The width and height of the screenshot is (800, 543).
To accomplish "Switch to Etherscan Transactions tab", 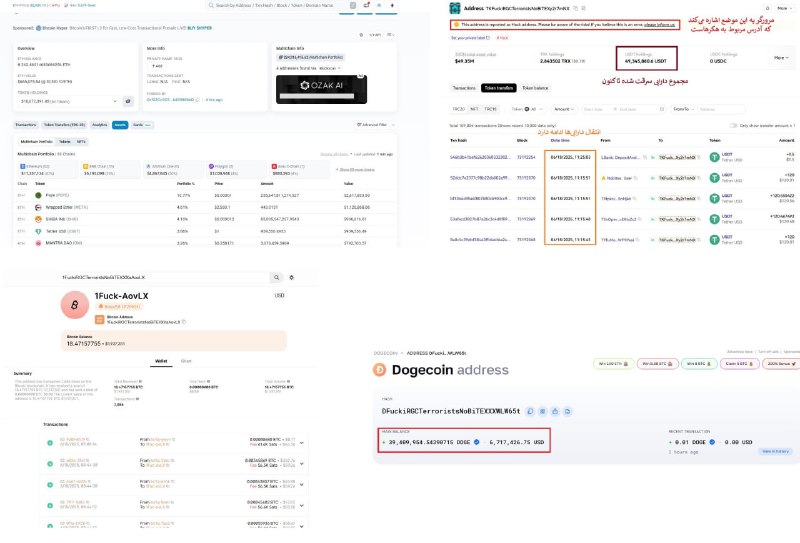I will tap(26, 125).
